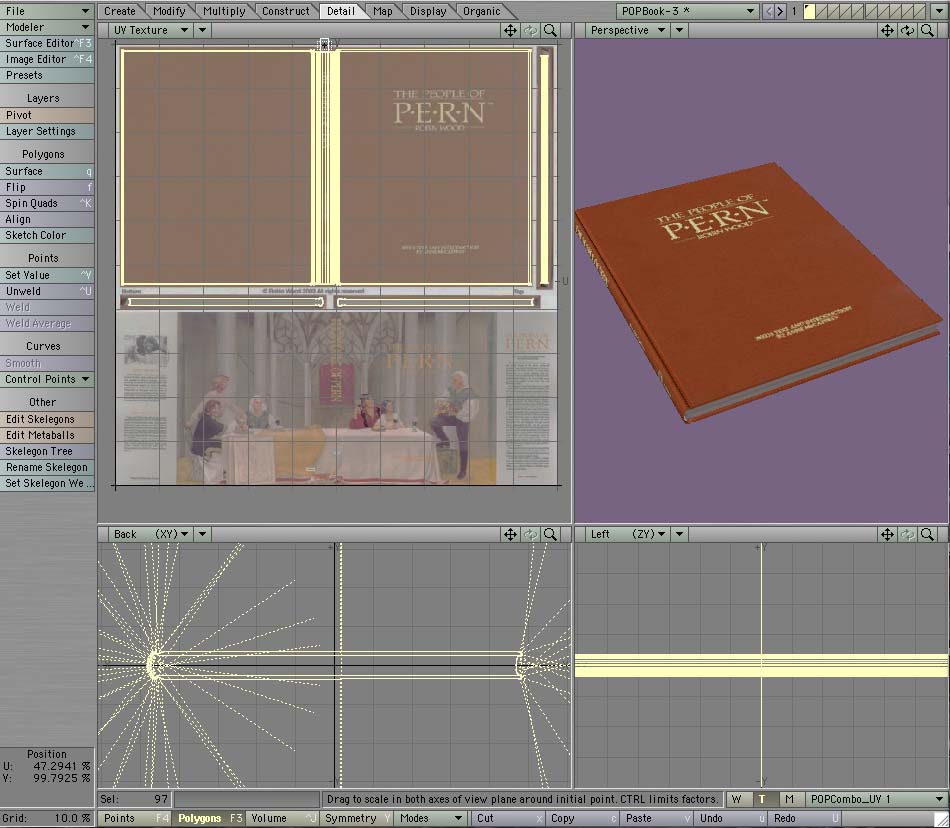Open the UV Texture view type dropdown
This screenshot has height=828, width=950.
(x=150, y=30)
